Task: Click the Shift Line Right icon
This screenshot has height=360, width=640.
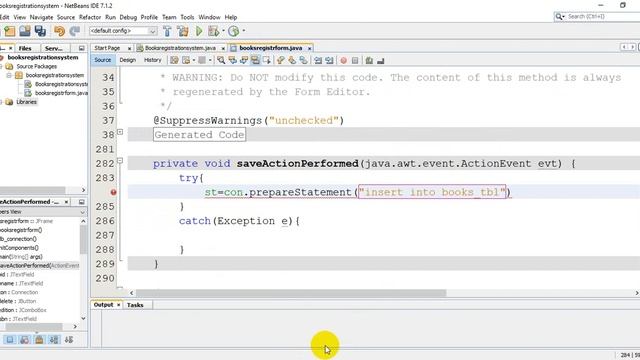Action: click(329, 60)
